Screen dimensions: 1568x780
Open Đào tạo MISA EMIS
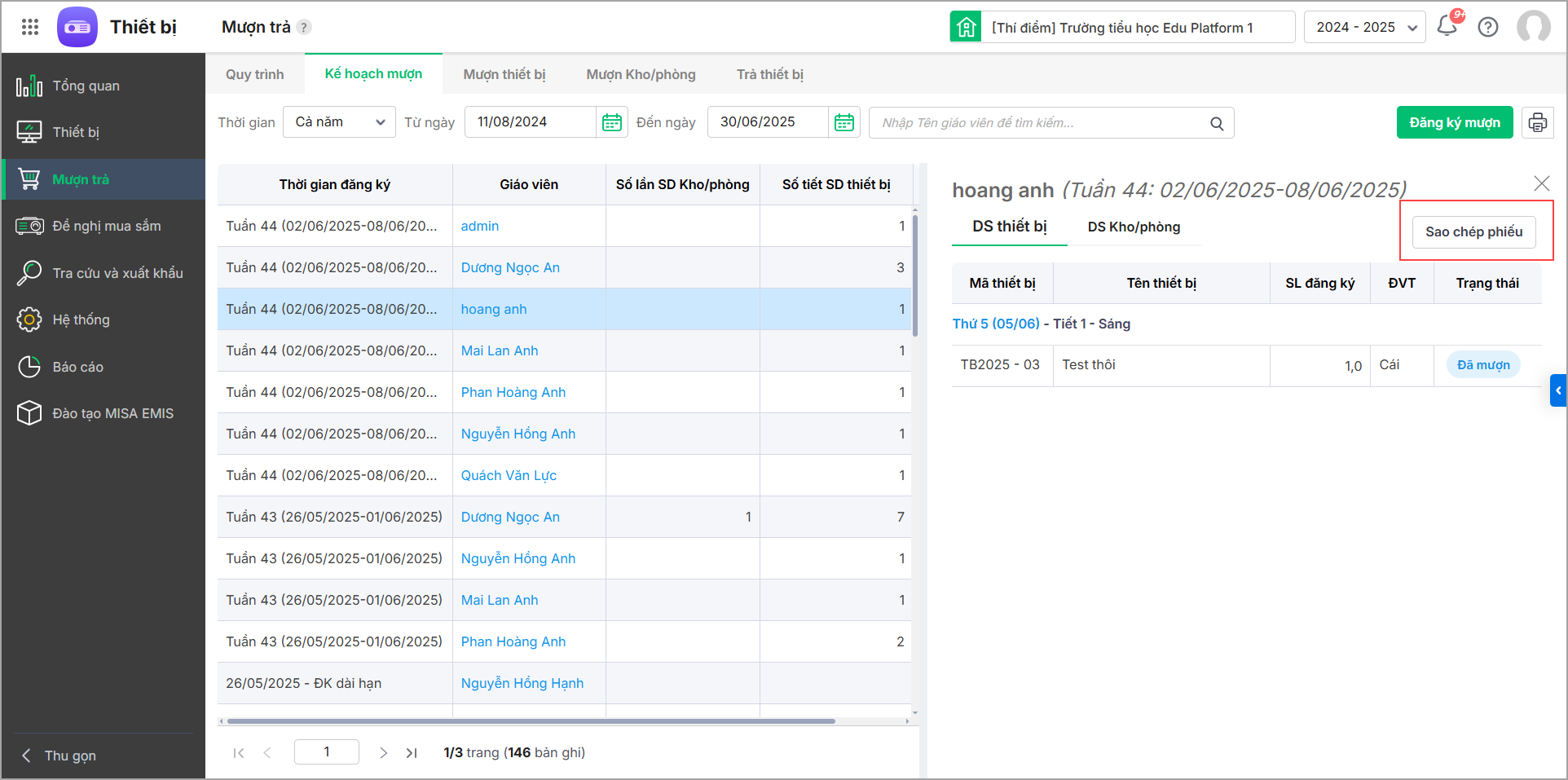(104, 413)
